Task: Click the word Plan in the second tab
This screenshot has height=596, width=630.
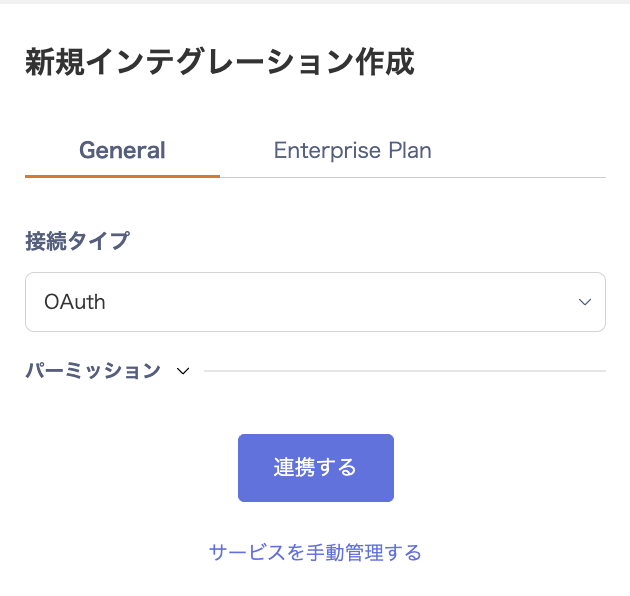Action: coord(410,151)
